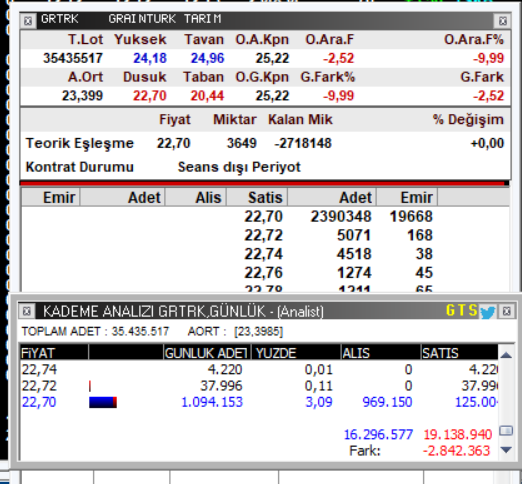Click the left Emir column header in order book
Screen dimensions: 522x484
[x=51, y=197]
